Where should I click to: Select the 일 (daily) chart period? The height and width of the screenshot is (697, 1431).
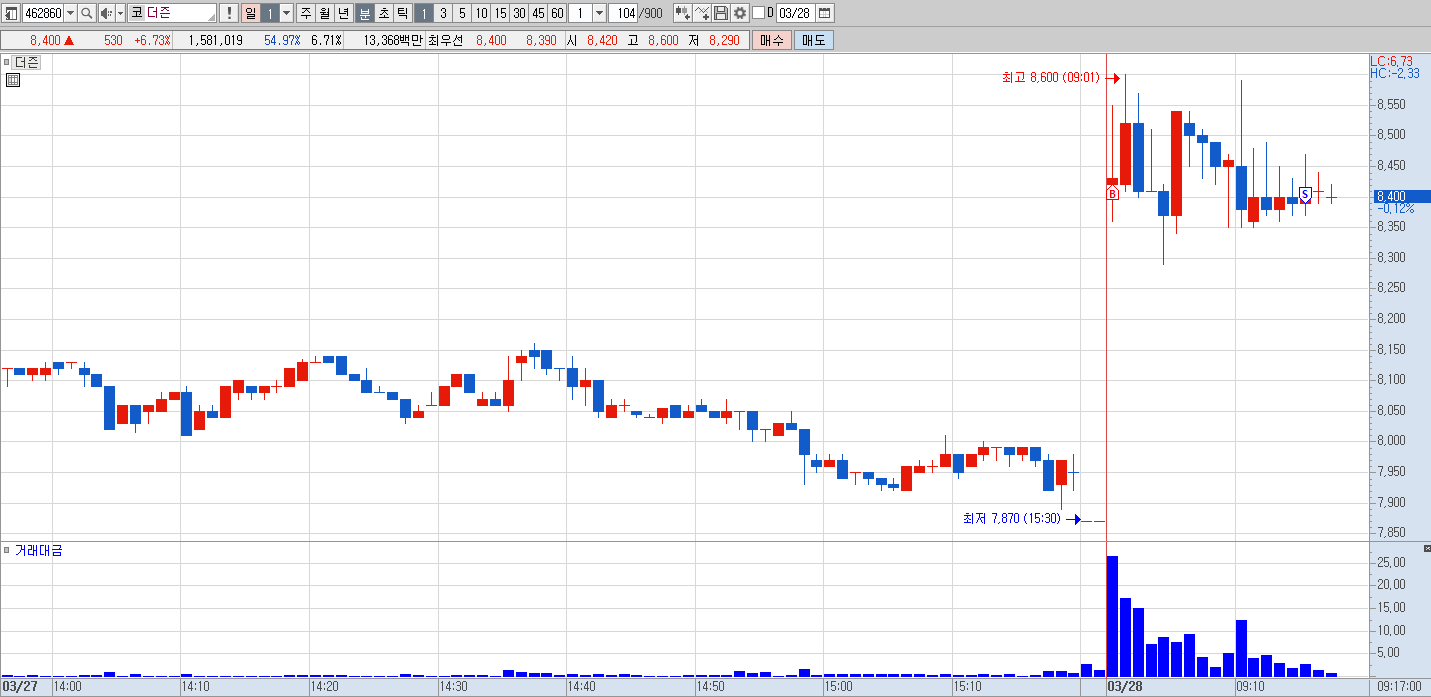click(x=250, y=13)
